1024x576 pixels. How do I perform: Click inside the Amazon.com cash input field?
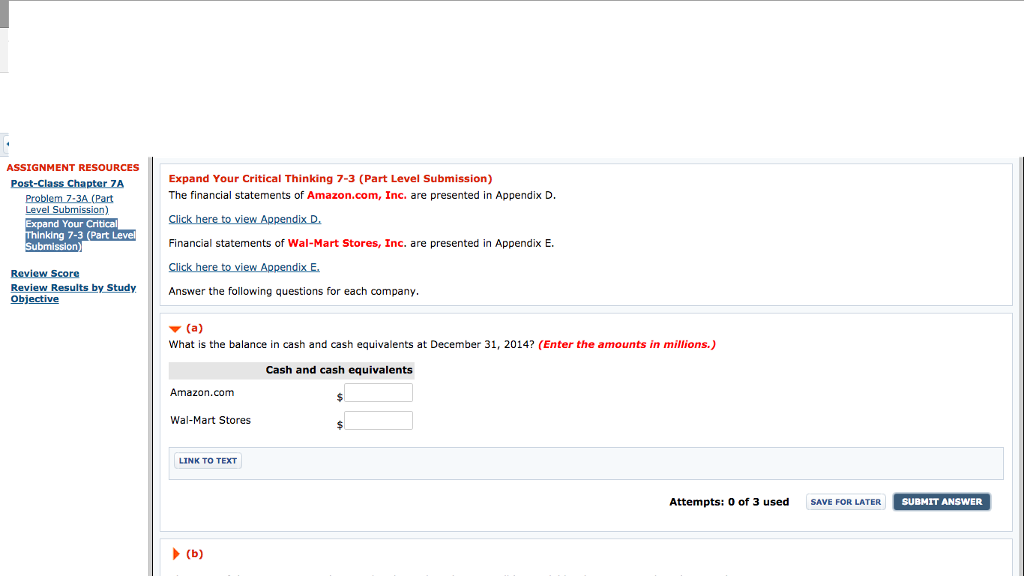point(378,392)
